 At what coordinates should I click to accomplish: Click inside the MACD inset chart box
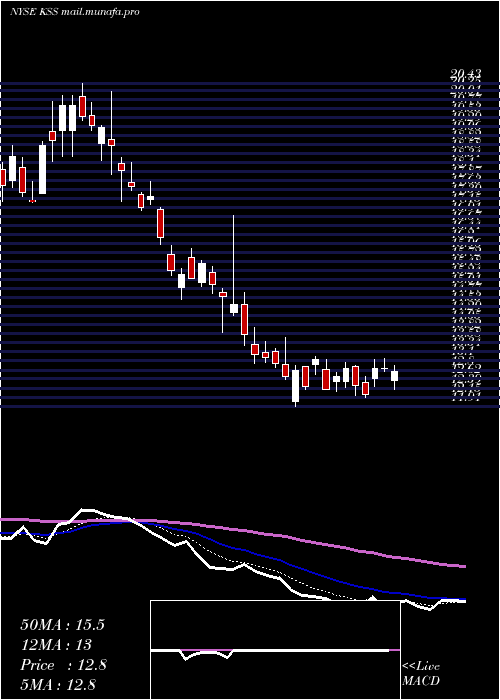click(275, 650)
